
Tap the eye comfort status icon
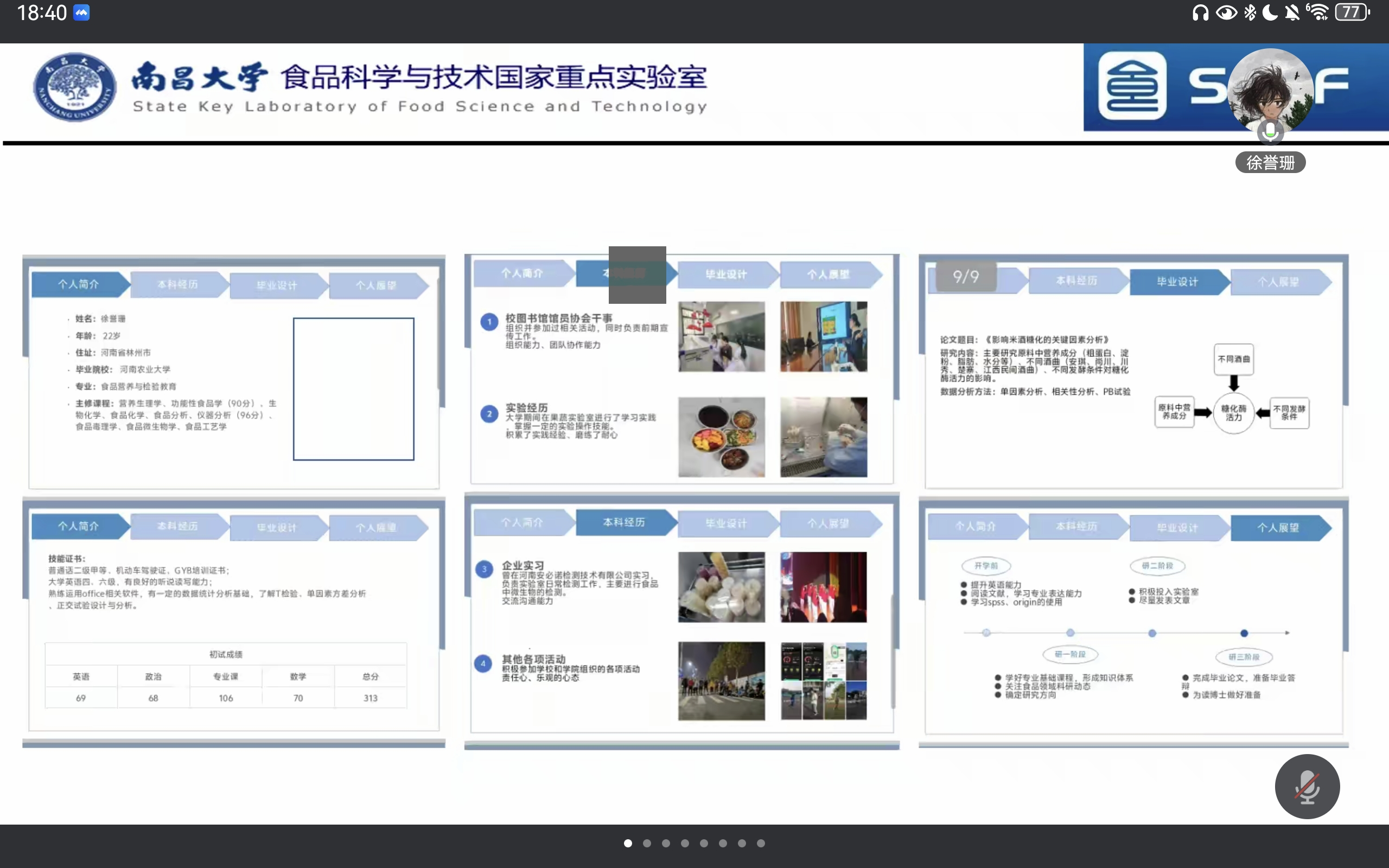pyautogui.click(x=1226, y=12)
